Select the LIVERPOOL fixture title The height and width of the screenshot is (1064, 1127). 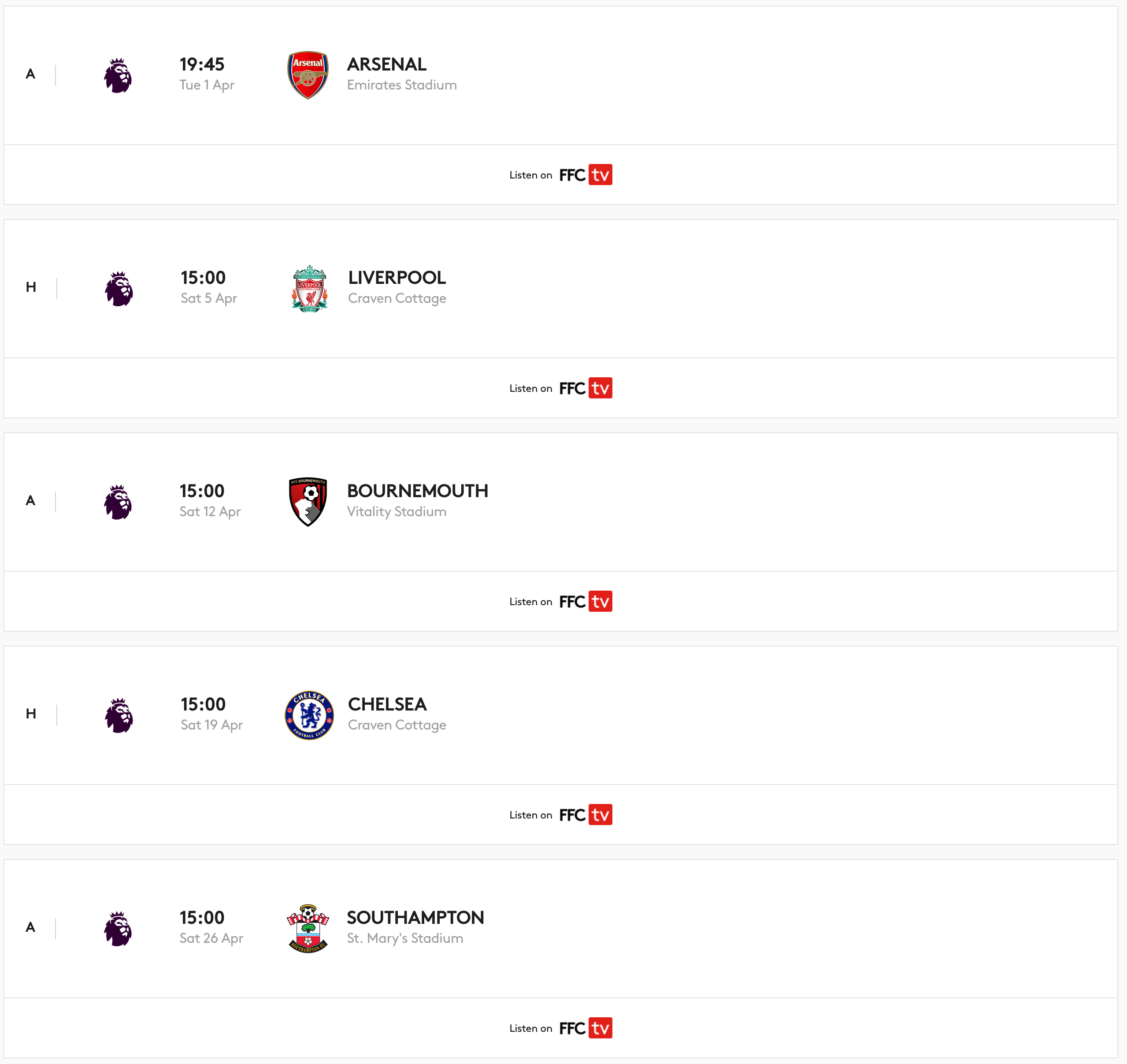click(x=397, y=277)
